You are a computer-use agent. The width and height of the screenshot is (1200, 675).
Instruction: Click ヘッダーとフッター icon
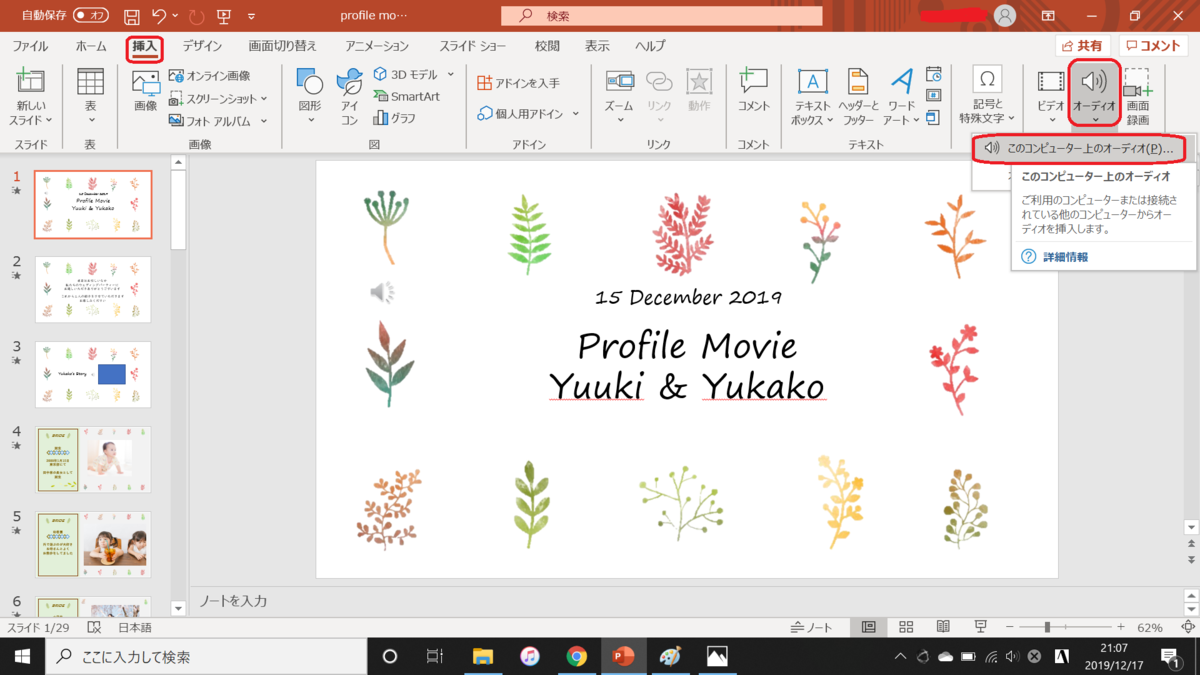(857, 96)
